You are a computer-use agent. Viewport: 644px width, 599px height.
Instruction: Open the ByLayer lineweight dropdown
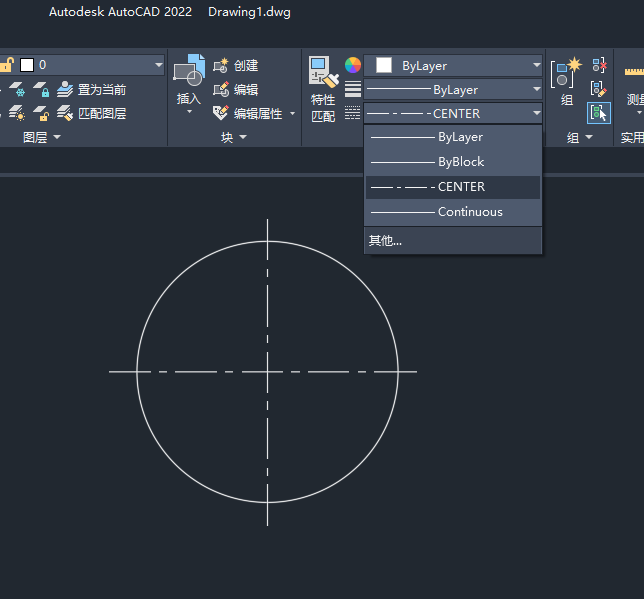coord(536,89)
